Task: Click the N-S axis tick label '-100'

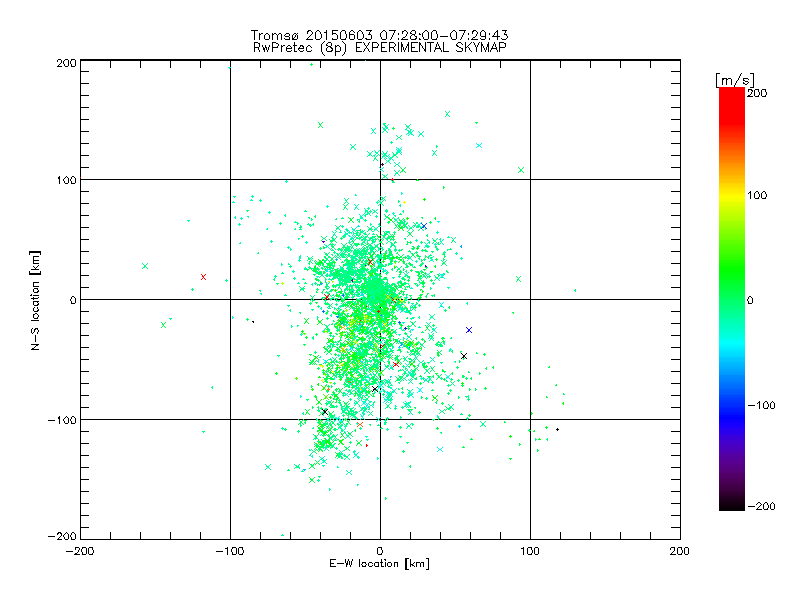Action: click(x=62, y=420)
